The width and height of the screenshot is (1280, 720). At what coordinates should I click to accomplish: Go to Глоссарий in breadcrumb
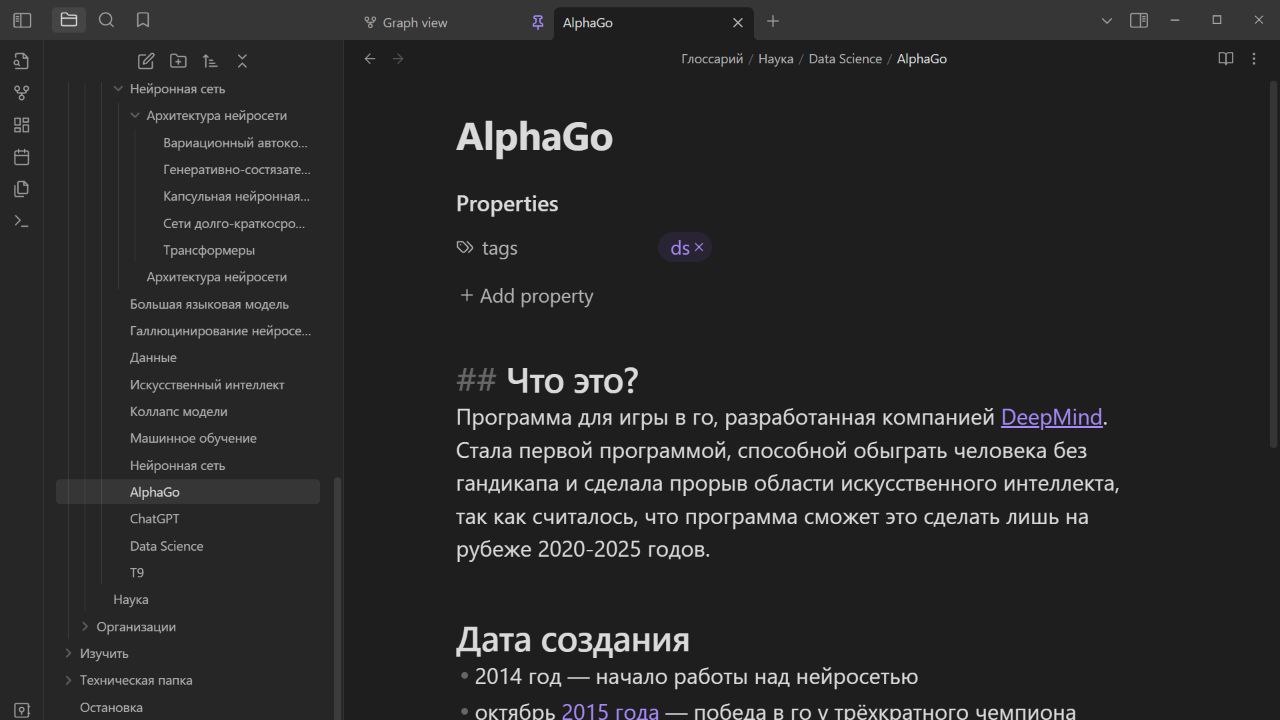712,59
